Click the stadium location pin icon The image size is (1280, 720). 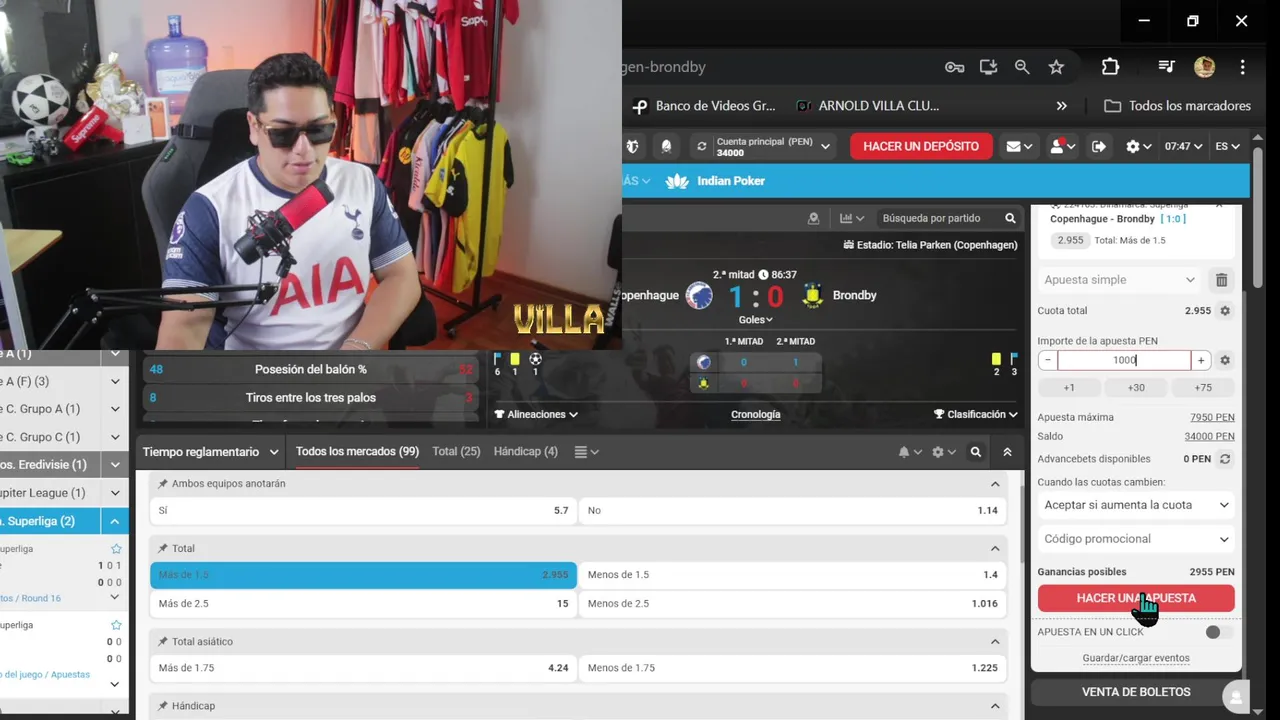(x=813, y=218)
